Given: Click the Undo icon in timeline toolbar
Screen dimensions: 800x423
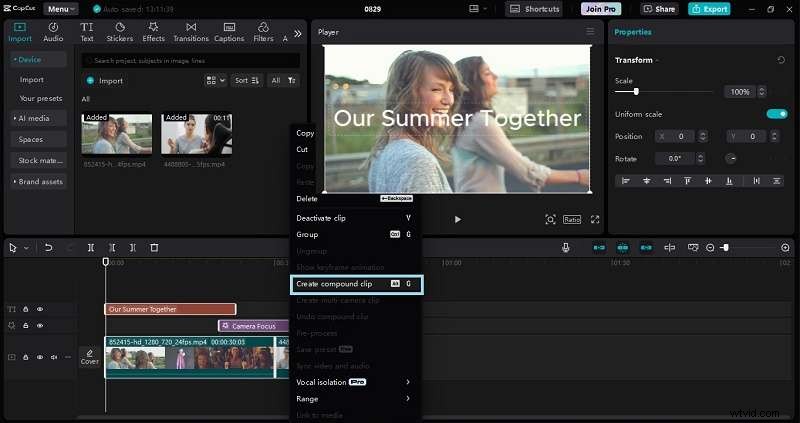Looking at the screenshot, I should click(48, 248).
